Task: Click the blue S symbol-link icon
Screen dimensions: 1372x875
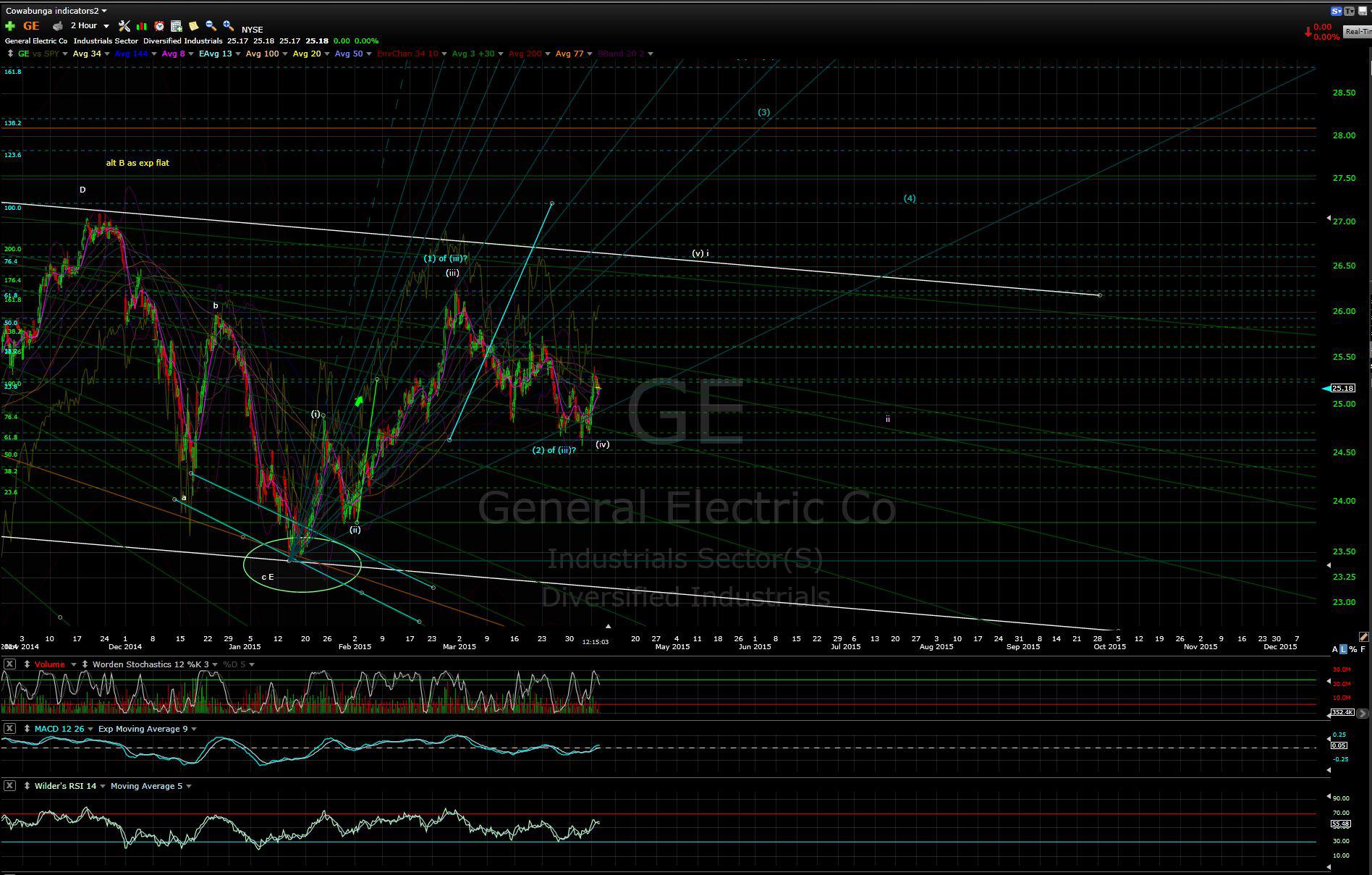Action: [1337, 11]
